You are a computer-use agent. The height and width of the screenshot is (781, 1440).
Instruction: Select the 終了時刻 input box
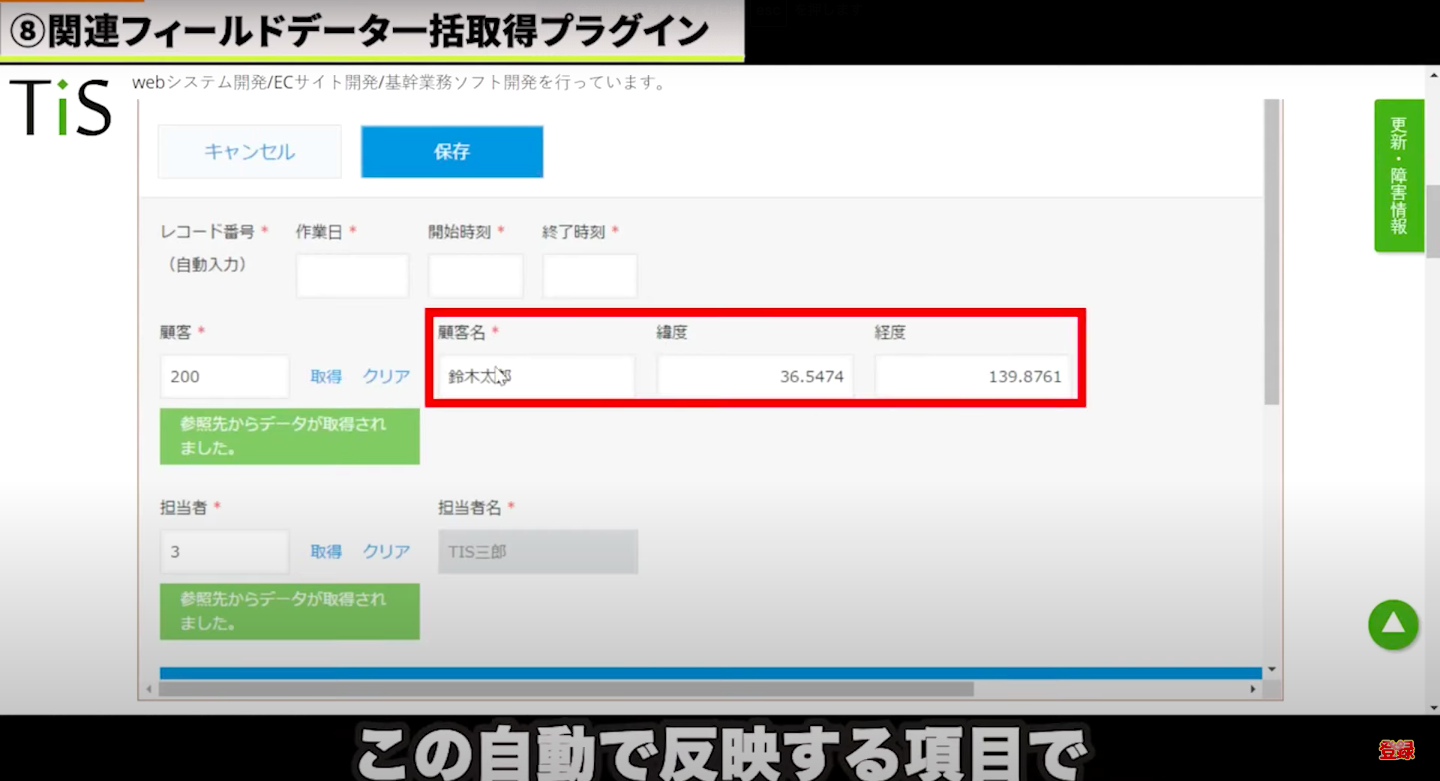pyautogui.click(x=590, y=276)
